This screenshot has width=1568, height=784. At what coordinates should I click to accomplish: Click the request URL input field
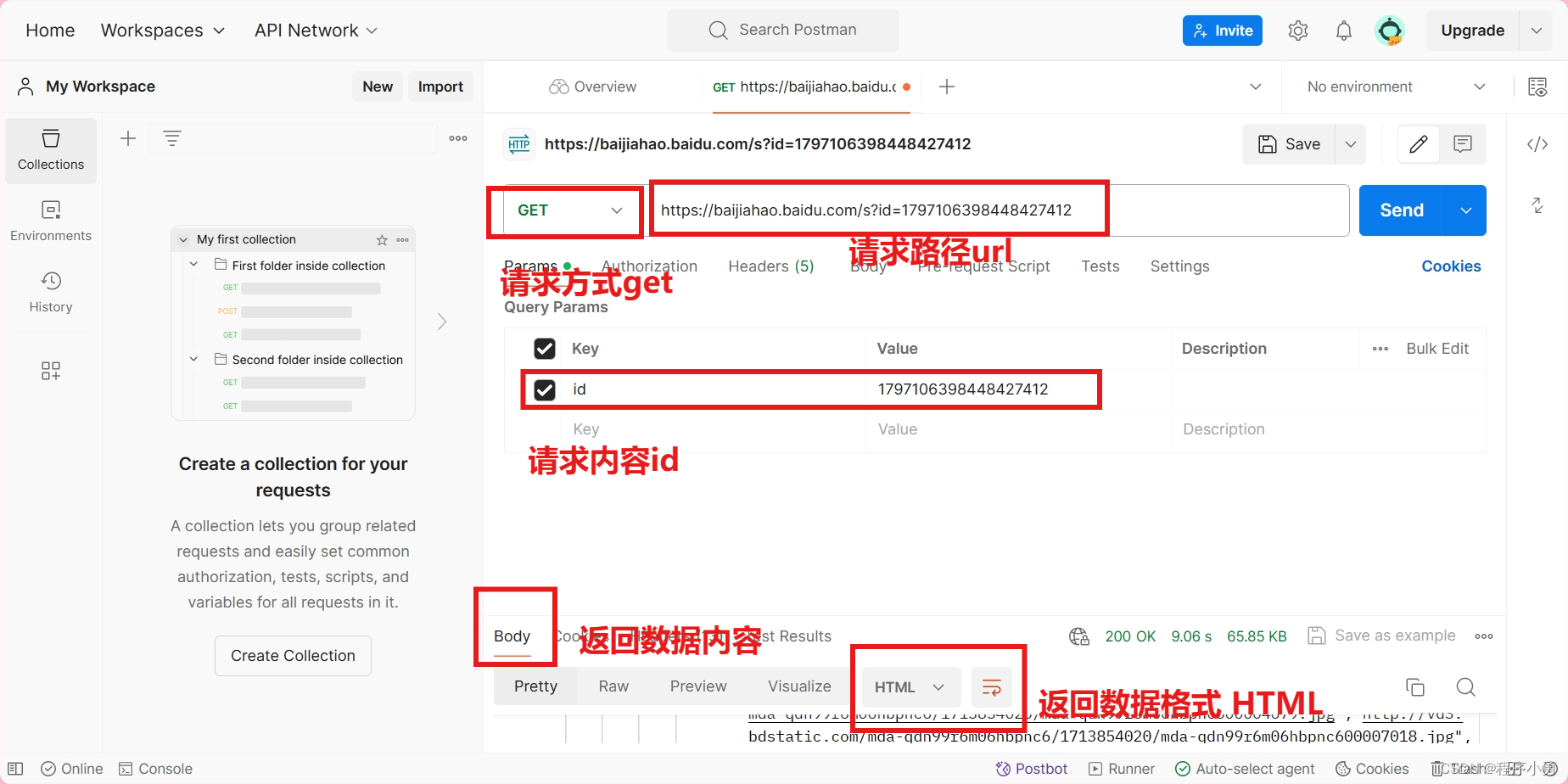(x=1000, y=210)
